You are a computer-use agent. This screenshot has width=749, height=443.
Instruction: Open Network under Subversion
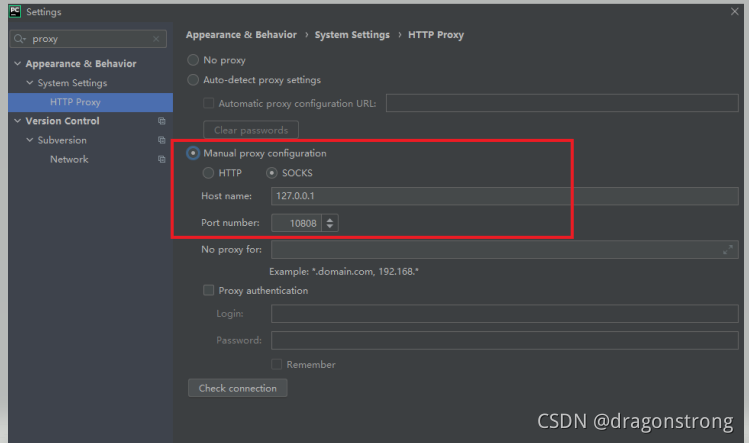(69, 159)
